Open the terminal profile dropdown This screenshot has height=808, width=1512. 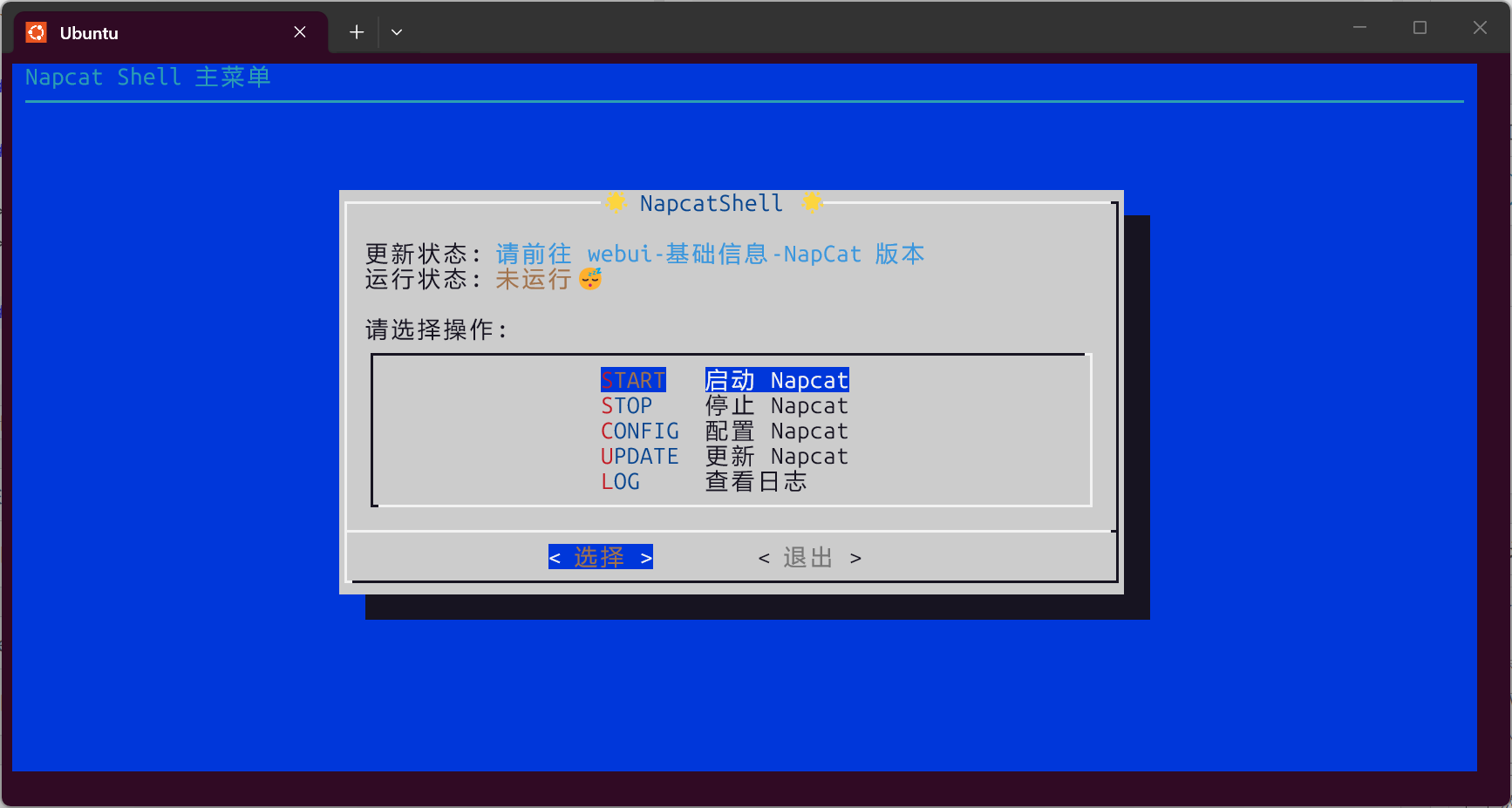(397, 32)
